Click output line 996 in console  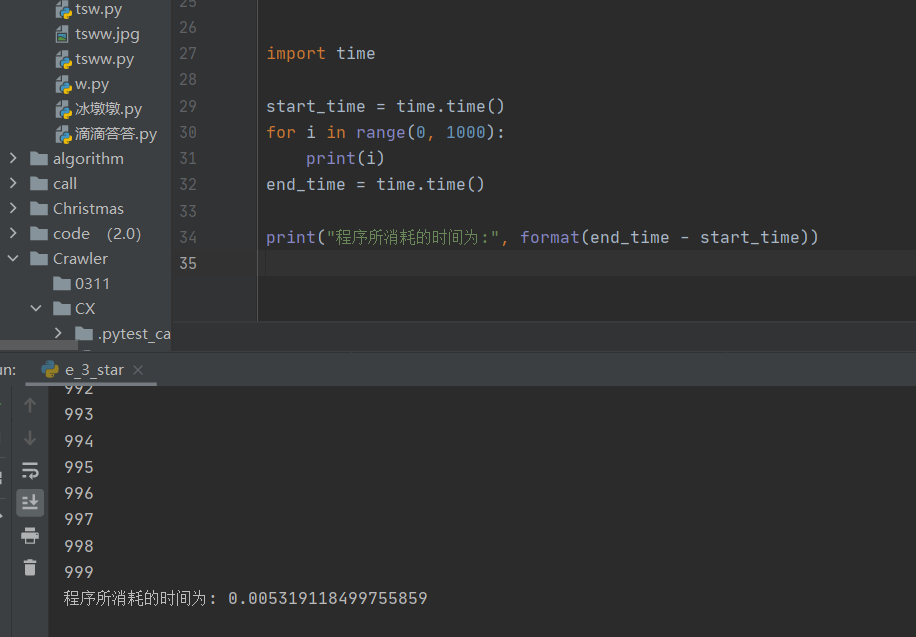(79, 493)
